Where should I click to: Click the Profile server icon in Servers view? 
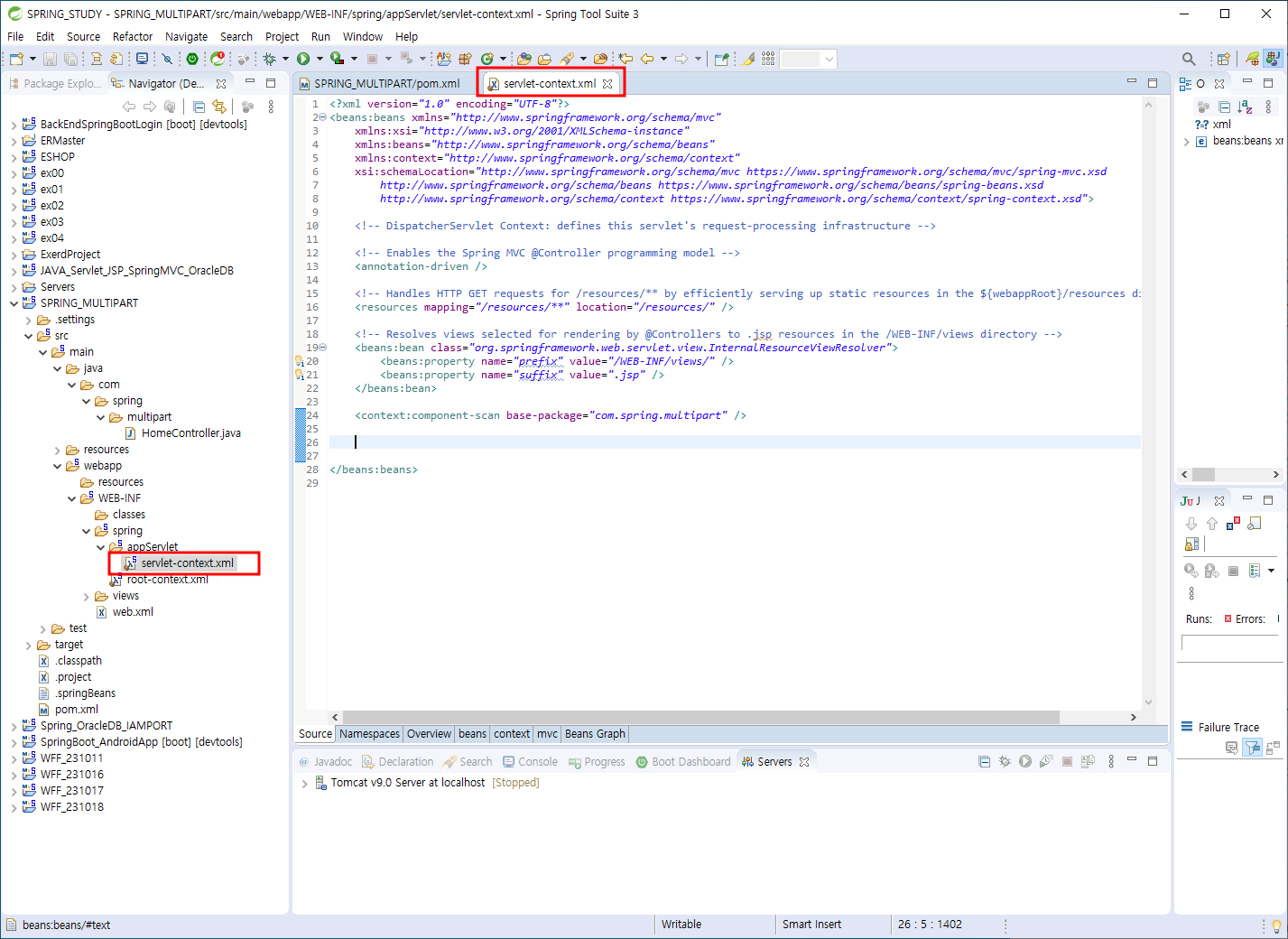point(1046,761)
